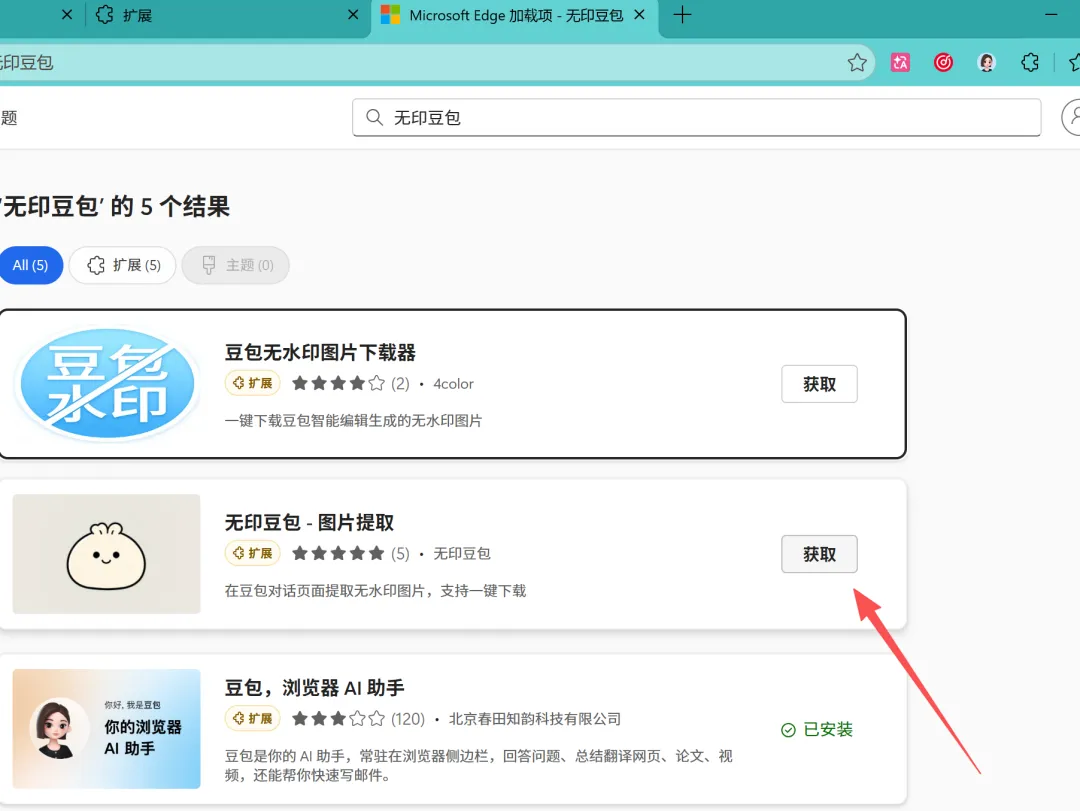Get the 豆包无水印图片下载器 extension
The image size is (1080, 811).
click(x=819, y=384)
